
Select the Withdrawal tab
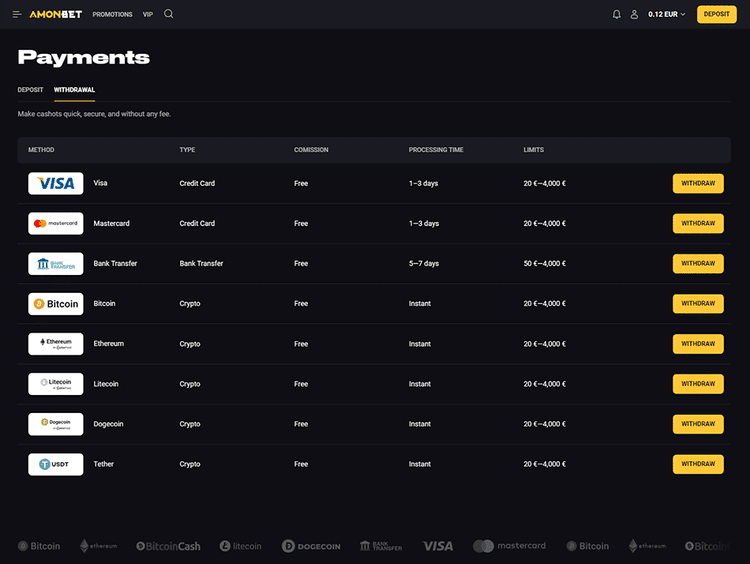[74, 90]
